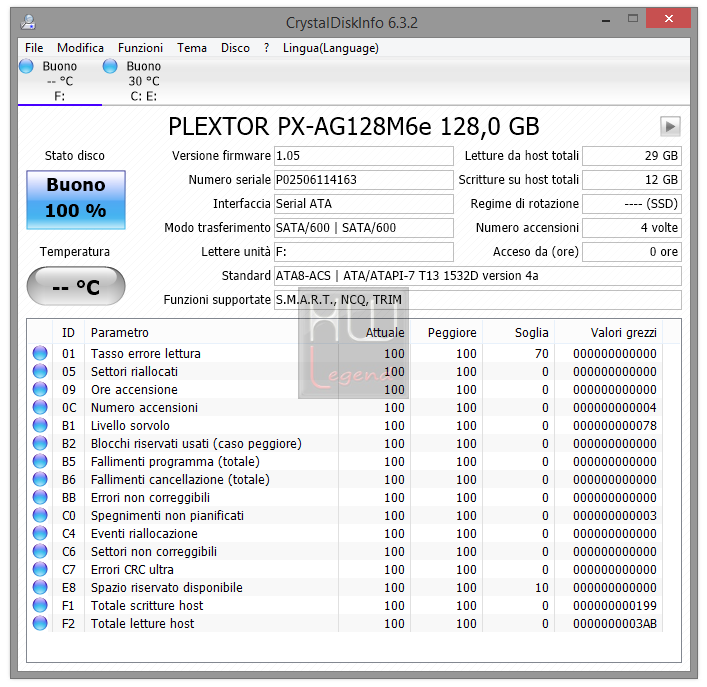
Task: Click status orb of Numero accensioni row 0C
Action: [x=40, y=407]
